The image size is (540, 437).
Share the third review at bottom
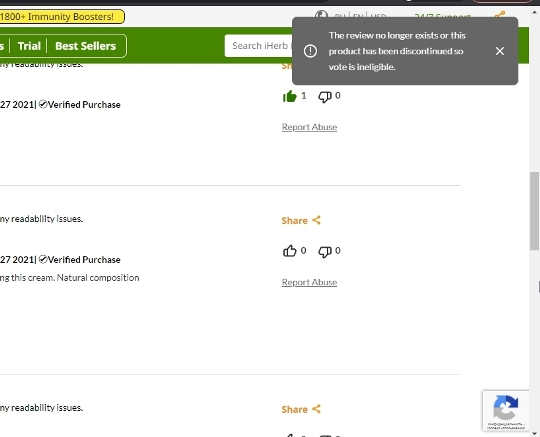pyautogui.click(x=294, y=409)
